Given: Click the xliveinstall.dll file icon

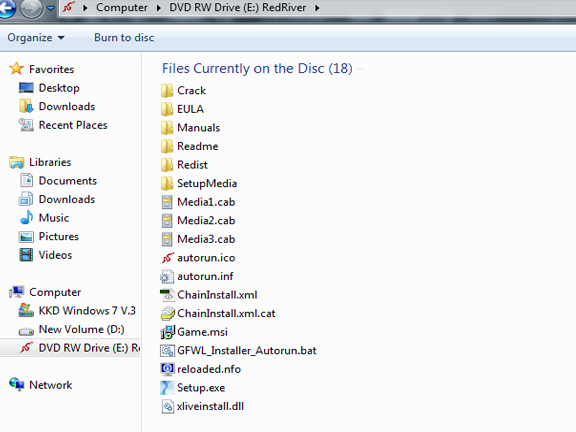Looking at the screenshot, I should pos(168,406).
